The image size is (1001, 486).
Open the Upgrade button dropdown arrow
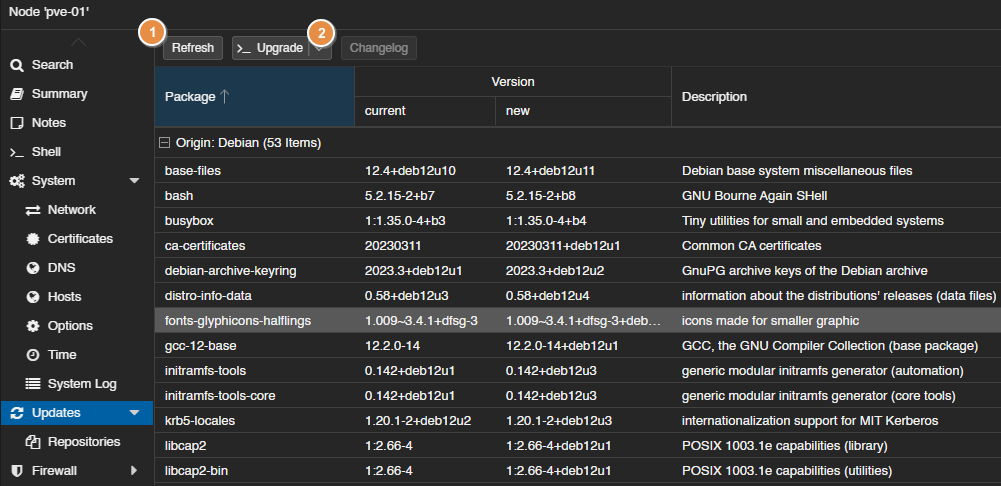pos(321,48)
